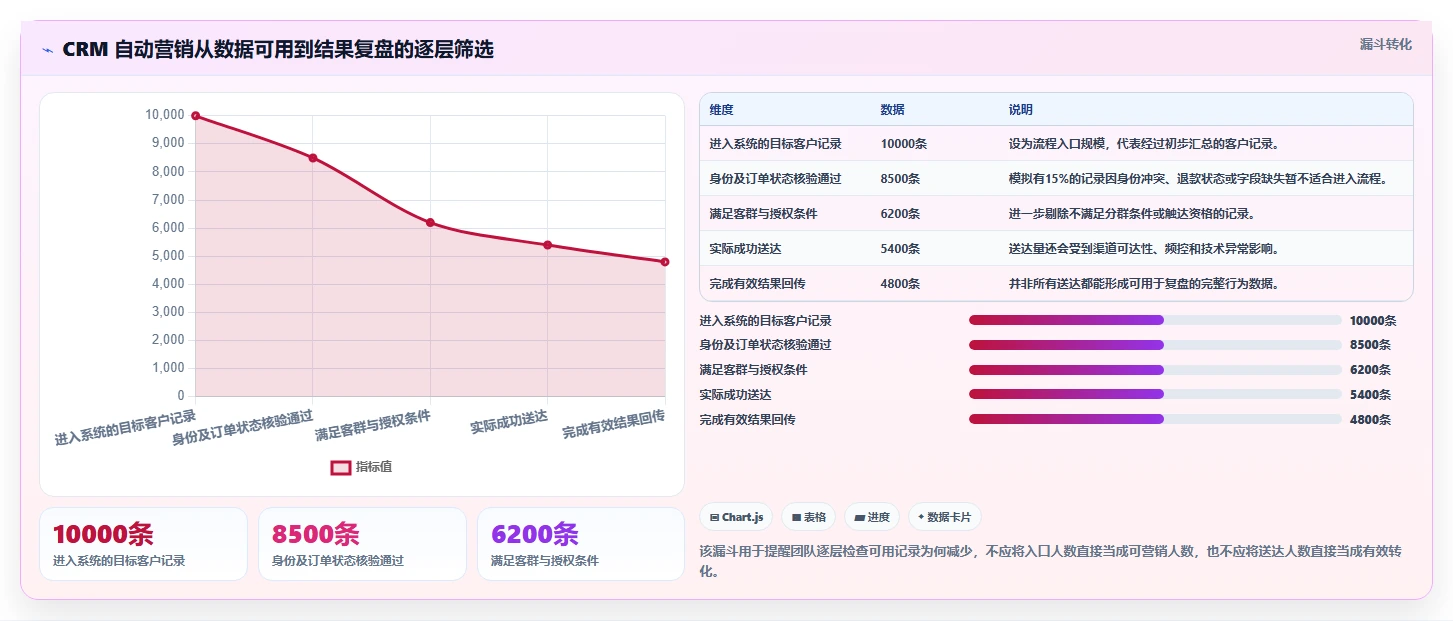Click the 8500条 progress bar
1453x621 pixels.
(1155, 345)
